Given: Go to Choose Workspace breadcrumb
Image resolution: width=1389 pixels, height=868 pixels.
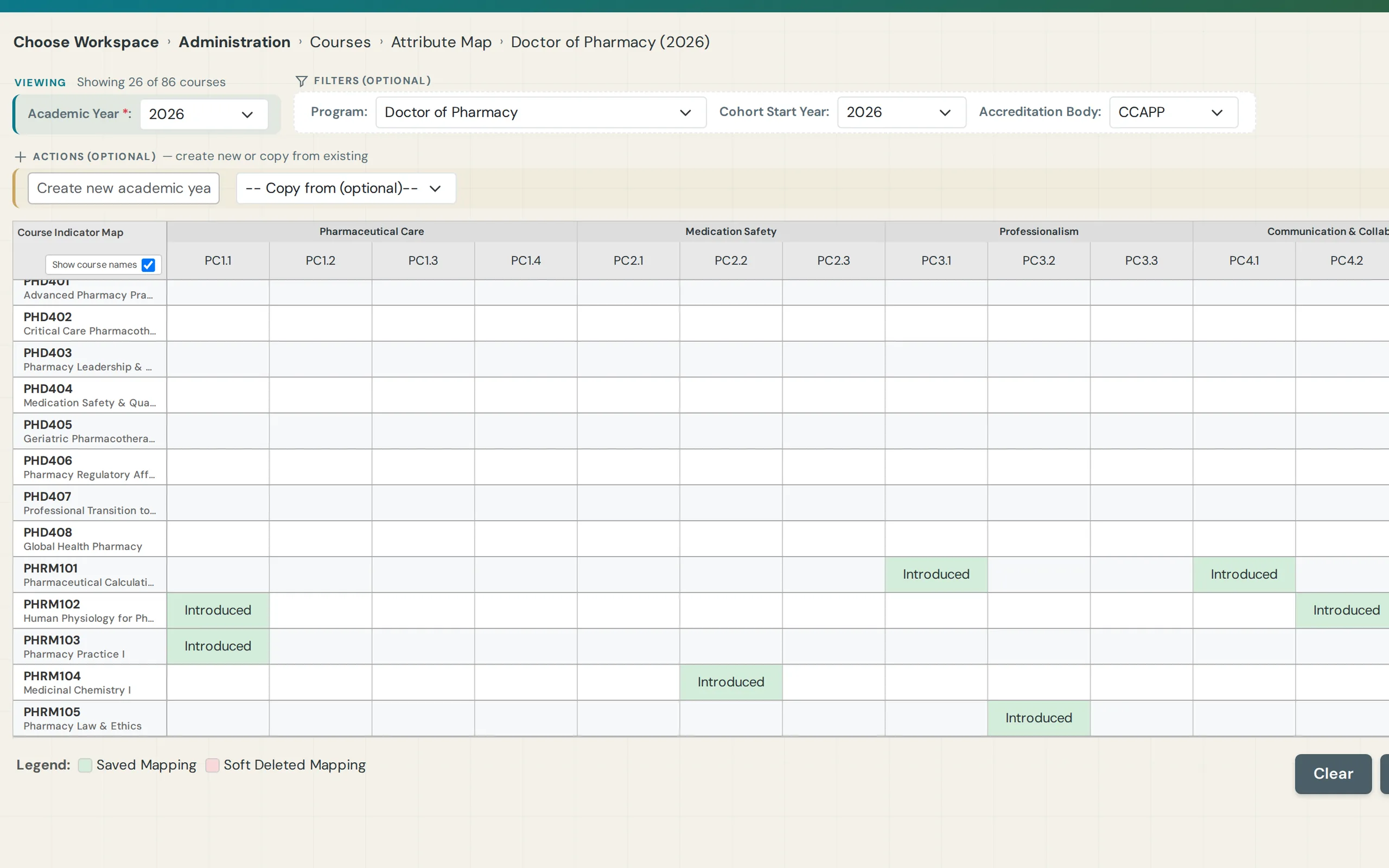Looking at the screenshot, I should [x=86, y=42].
